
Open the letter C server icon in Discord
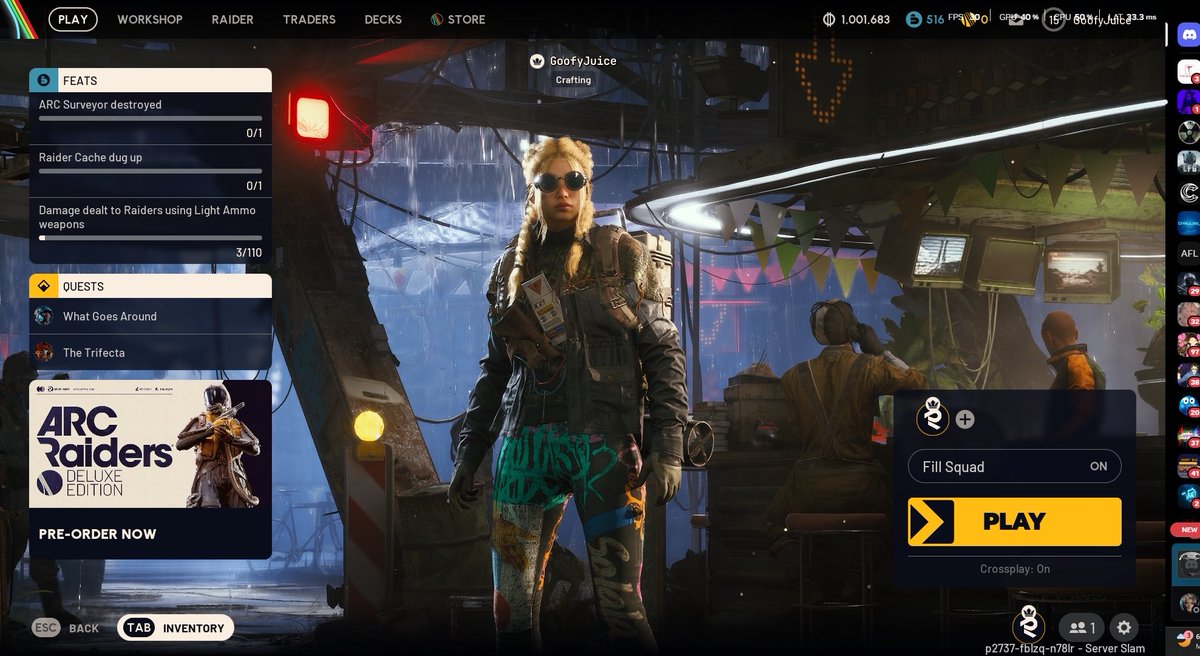[x=1188, y=192]
